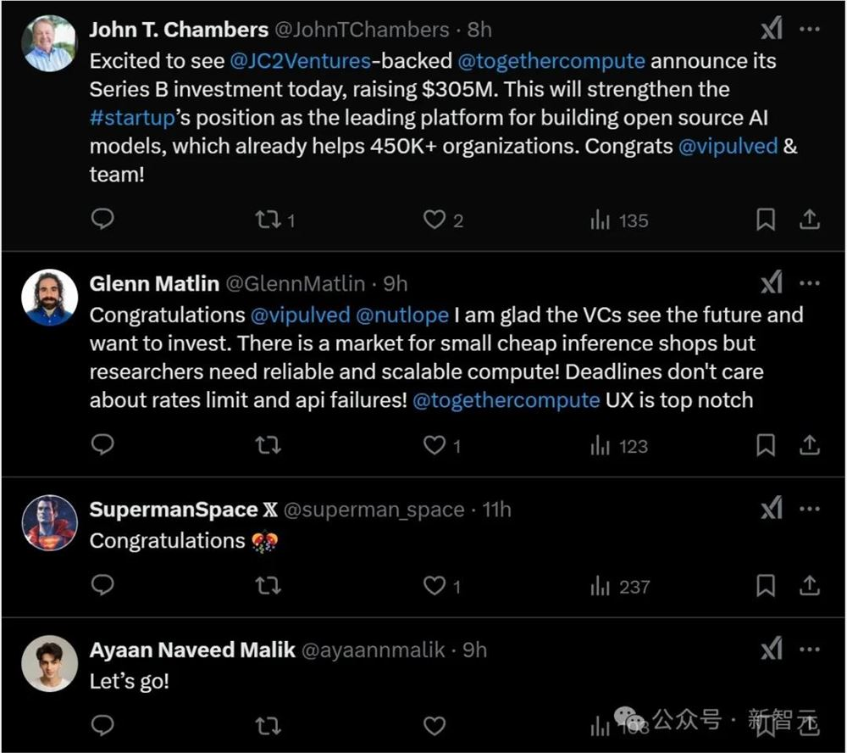
Task: Retweet John T. Chambers' Series B post
Action: pyautogui.click(x=267, y=219)
